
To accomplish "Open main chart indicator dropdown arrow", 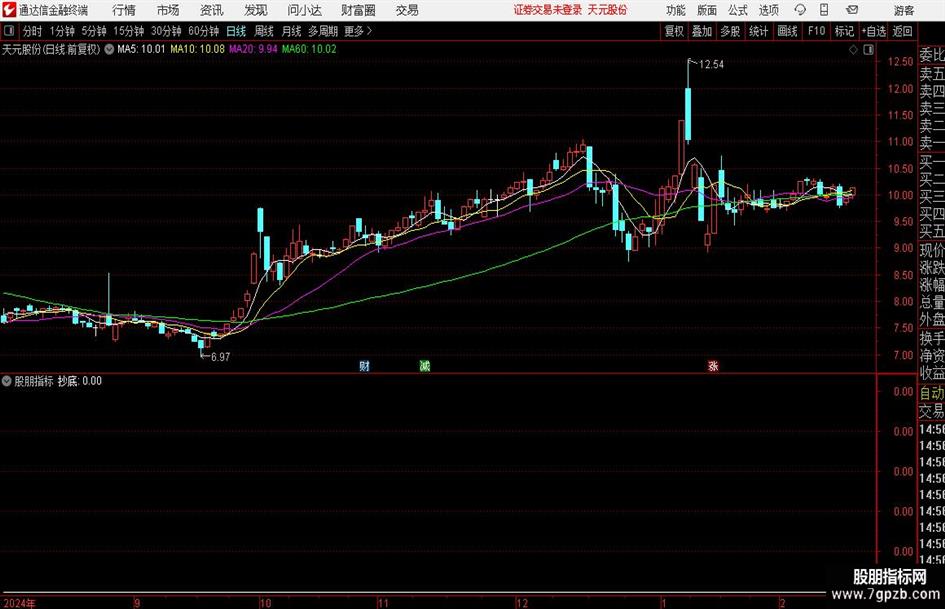I will (109, 49).
